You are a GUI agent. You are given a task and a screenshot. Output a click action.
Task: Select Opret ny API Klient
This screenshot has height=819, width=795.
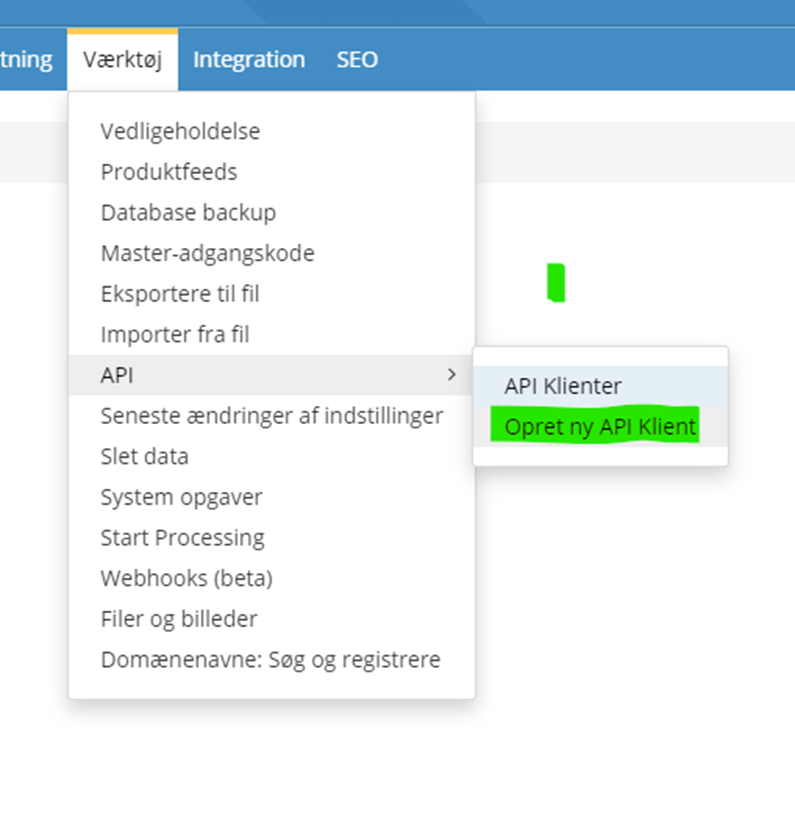pos(600,427)
